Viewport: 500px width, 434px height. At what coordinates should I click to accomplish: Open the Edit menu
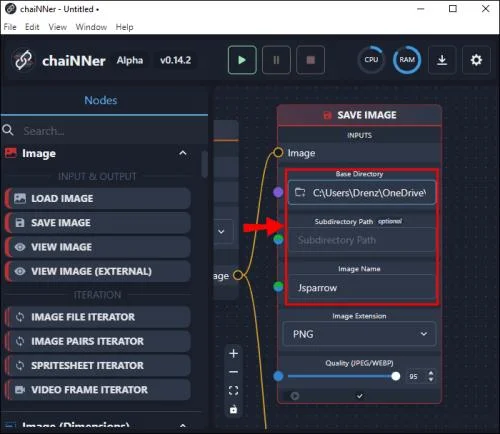point(32,27)
